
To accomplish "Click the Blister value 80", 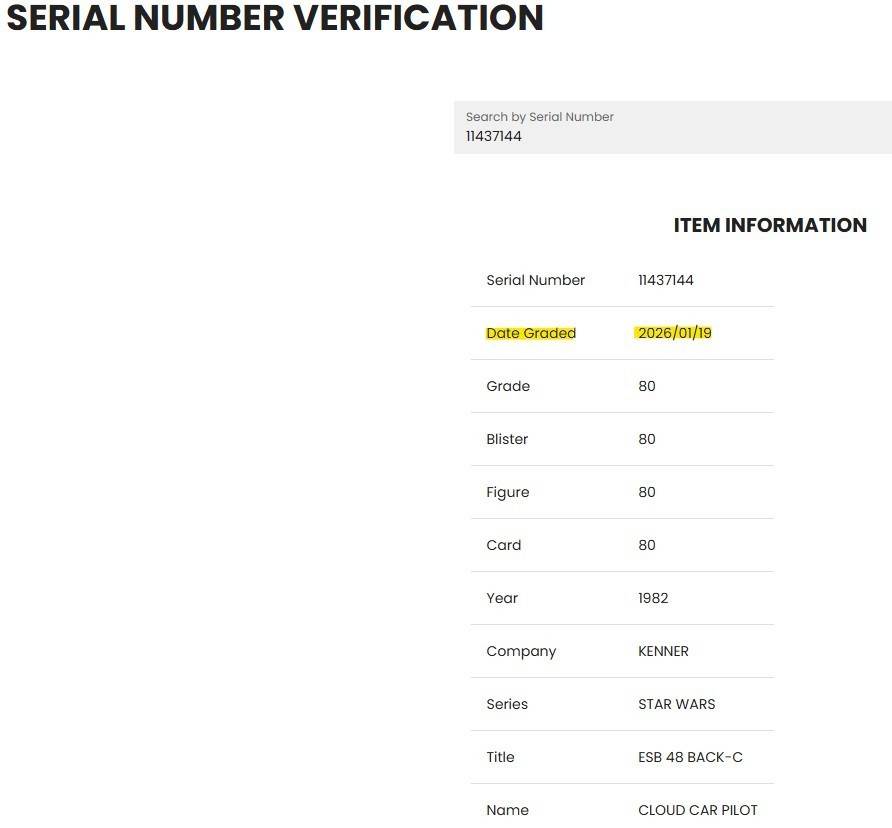I will (x=647, y=439).
